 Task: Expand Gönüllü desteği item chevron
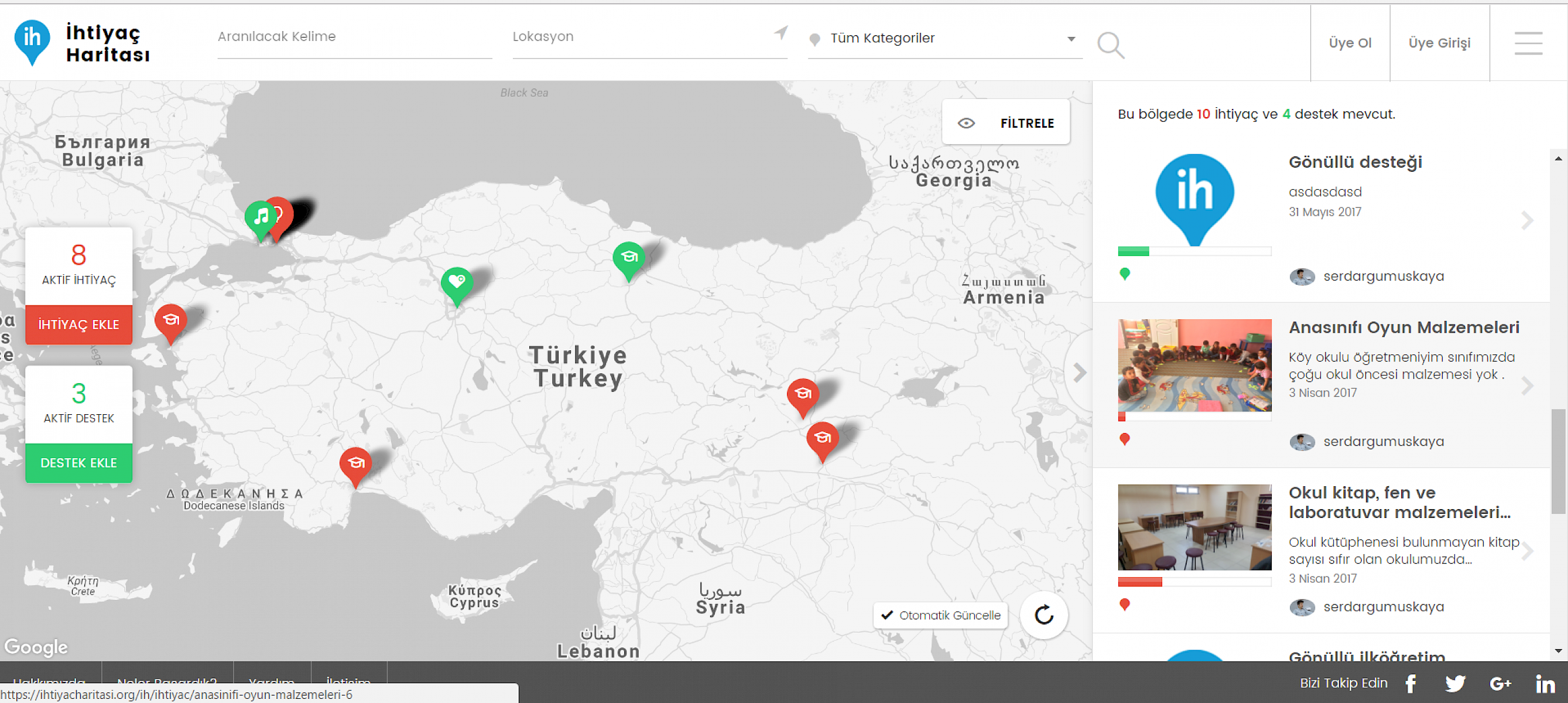[1526, 220]
